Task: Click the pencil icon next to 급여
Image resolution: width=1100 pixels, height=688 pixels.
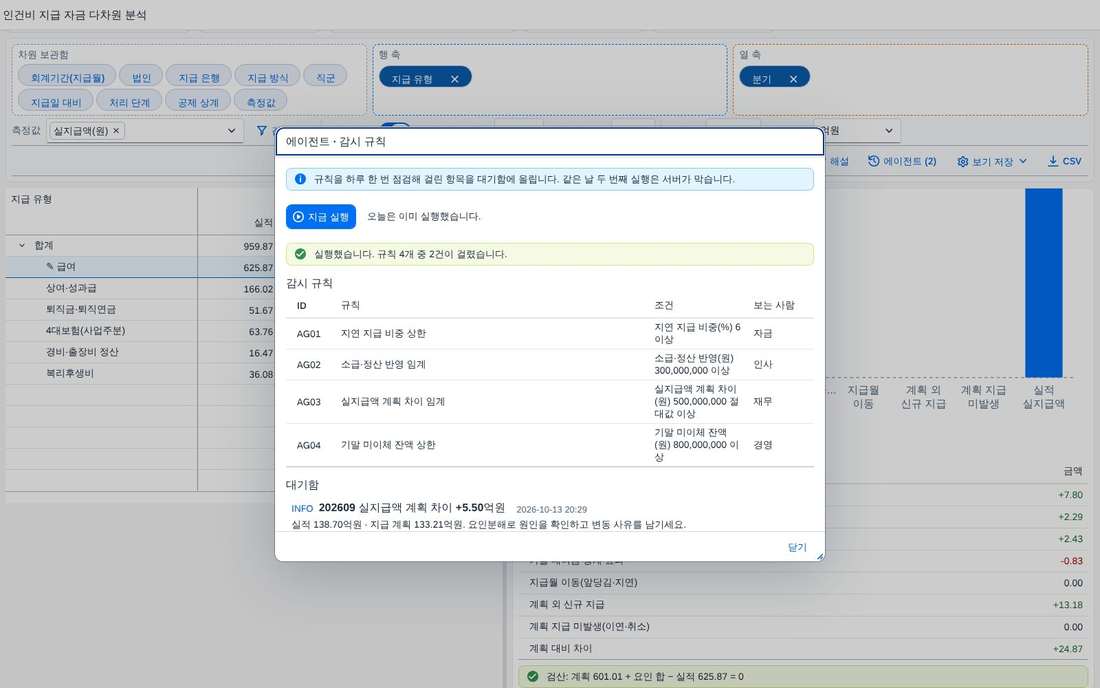Action: (x=50, y=267)
